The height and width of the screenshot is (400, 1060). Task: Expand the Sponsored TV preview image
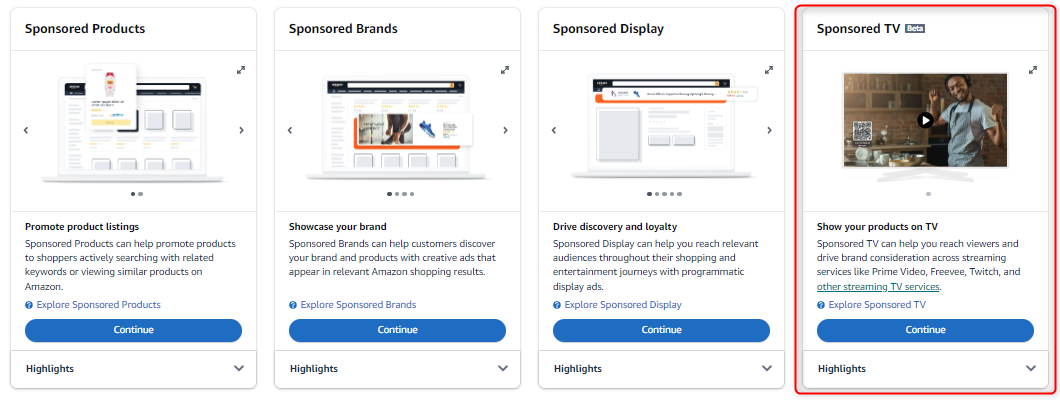click(x=1032, y=70)
